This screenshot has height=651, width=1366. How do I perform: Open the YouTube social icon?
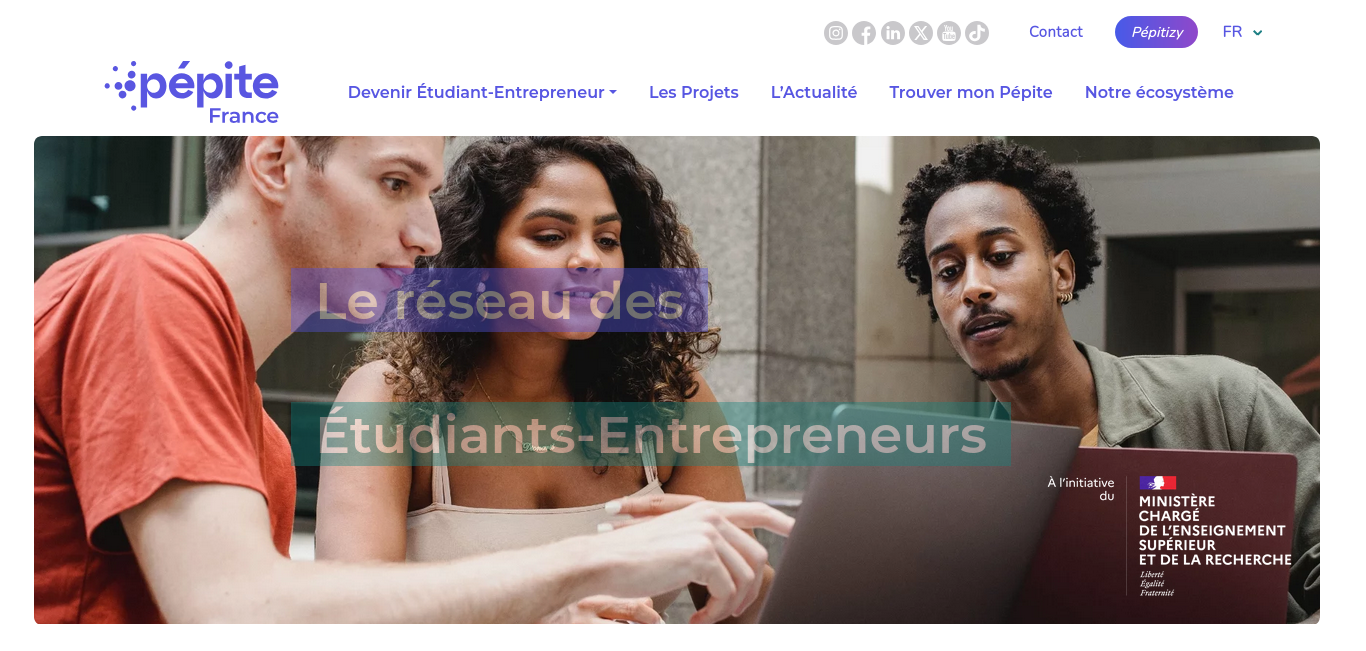[949, 33]
